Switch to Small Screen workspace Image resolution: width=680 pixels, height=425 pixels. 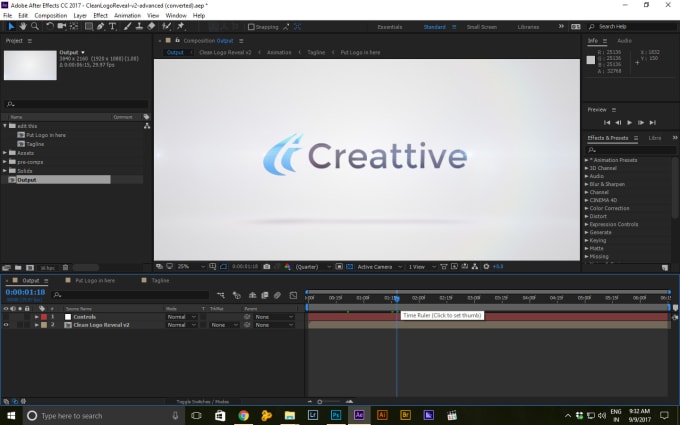[x=481, y=27]
